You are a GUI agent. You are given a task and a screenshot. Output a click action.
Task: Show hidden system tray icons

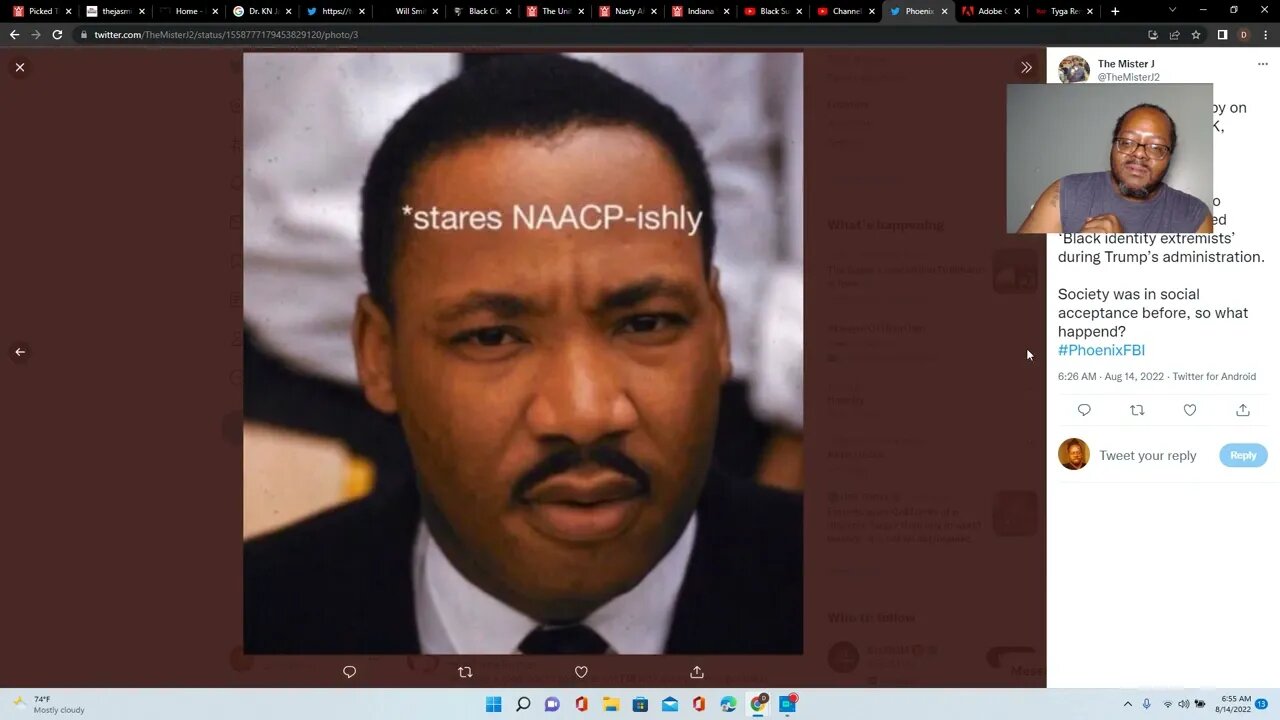1128,704
